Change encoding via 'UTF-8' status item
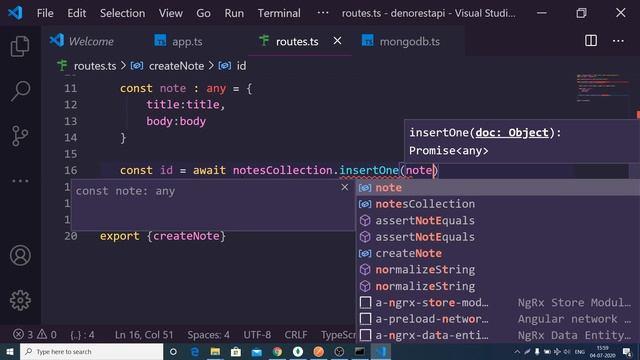Screen dimensions: 640x360 point(257,335)
